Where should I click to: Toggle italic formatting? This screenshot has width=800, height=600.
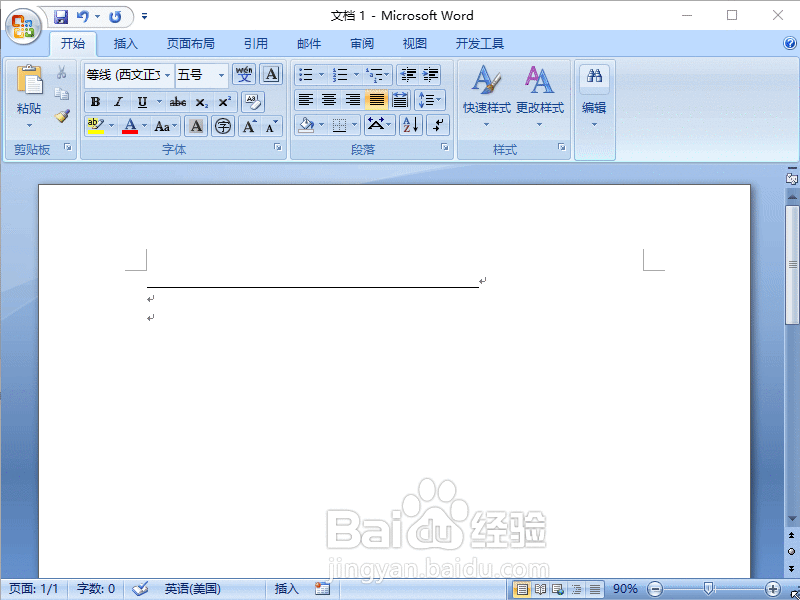[x=118, y=102]
